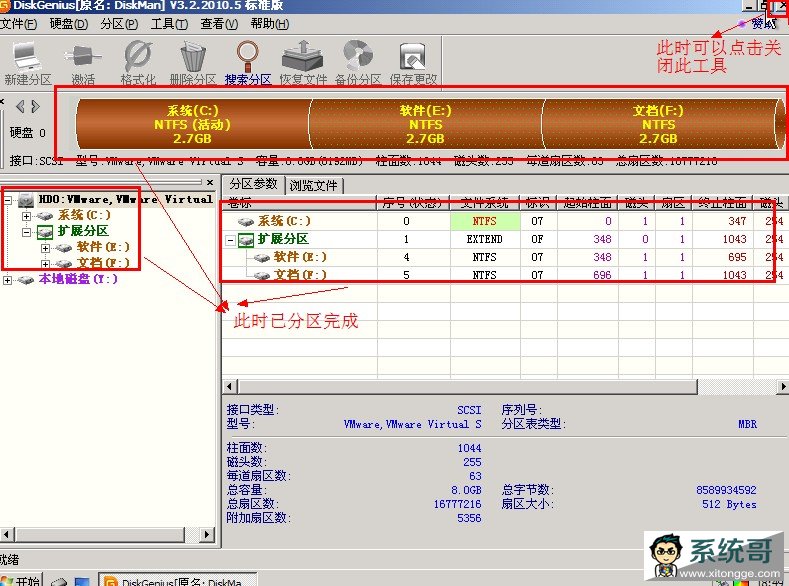Click 扩展分区 icon in partition table
This screenshot has width=789, height=586.
tap(246, 239)
